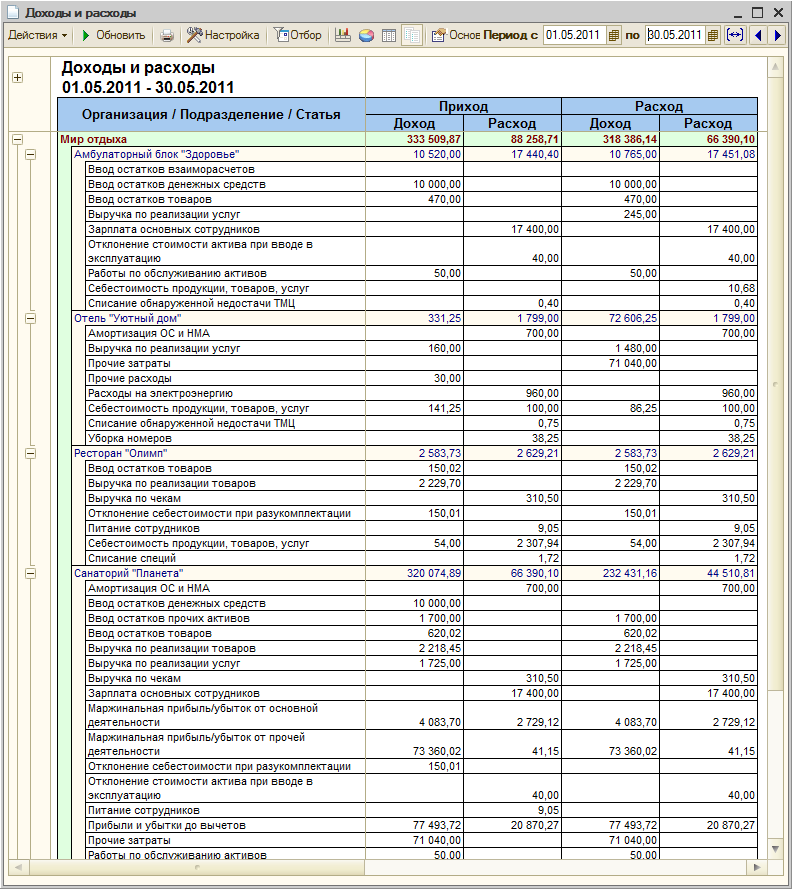
Task: Select the Мир отдыха row label
Action: tap(94, 139)
